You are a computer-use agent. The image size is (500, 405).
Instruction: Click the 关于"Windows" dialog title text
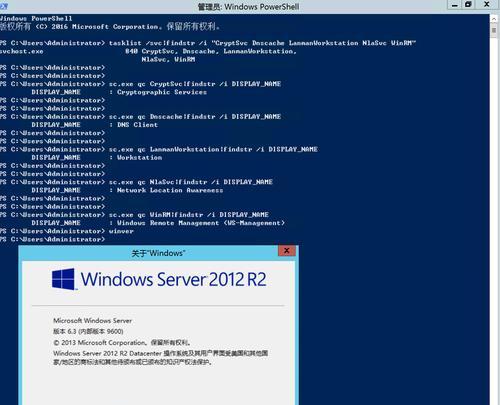158,253
